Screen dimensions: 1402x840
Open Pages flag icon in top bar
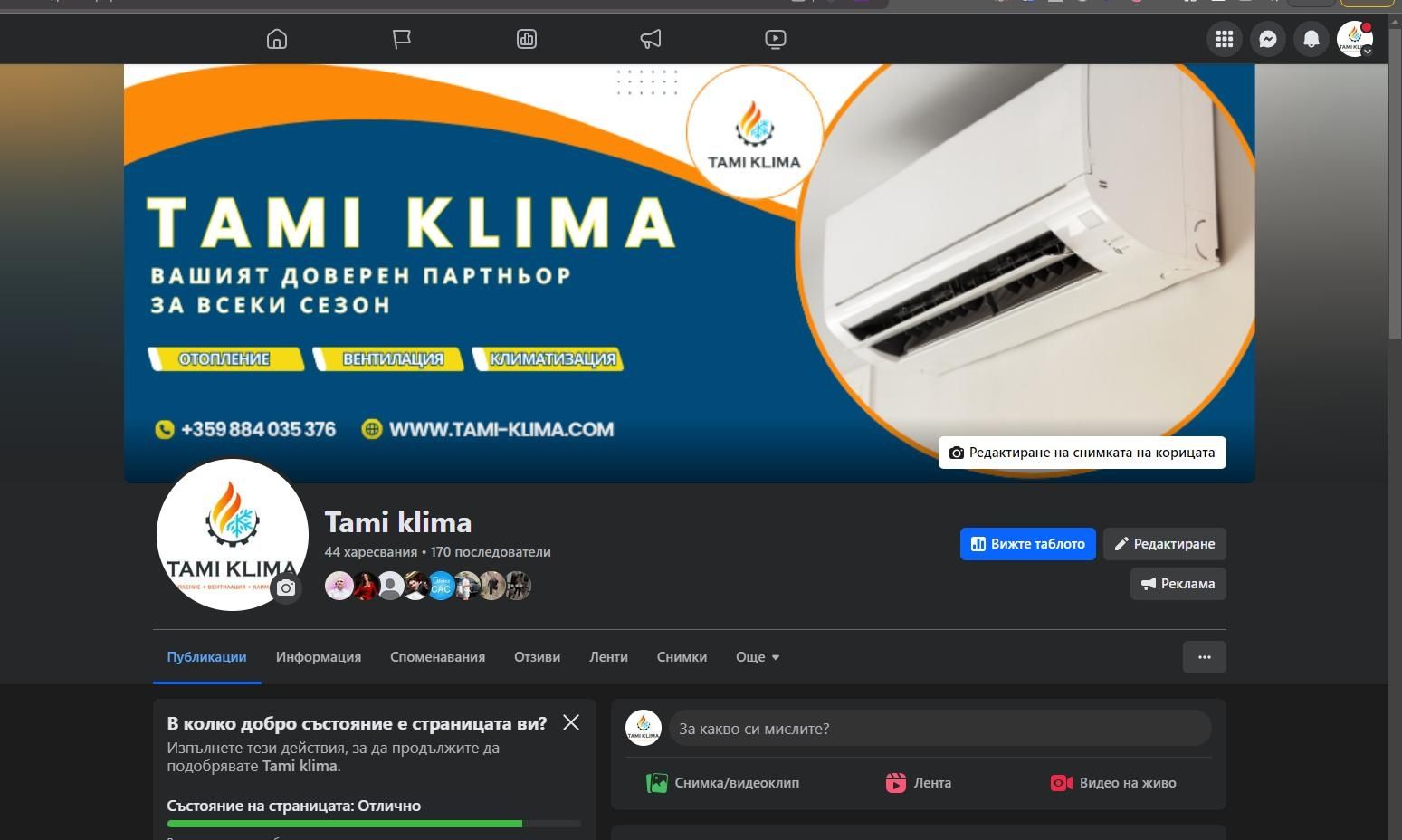(402, 39)
